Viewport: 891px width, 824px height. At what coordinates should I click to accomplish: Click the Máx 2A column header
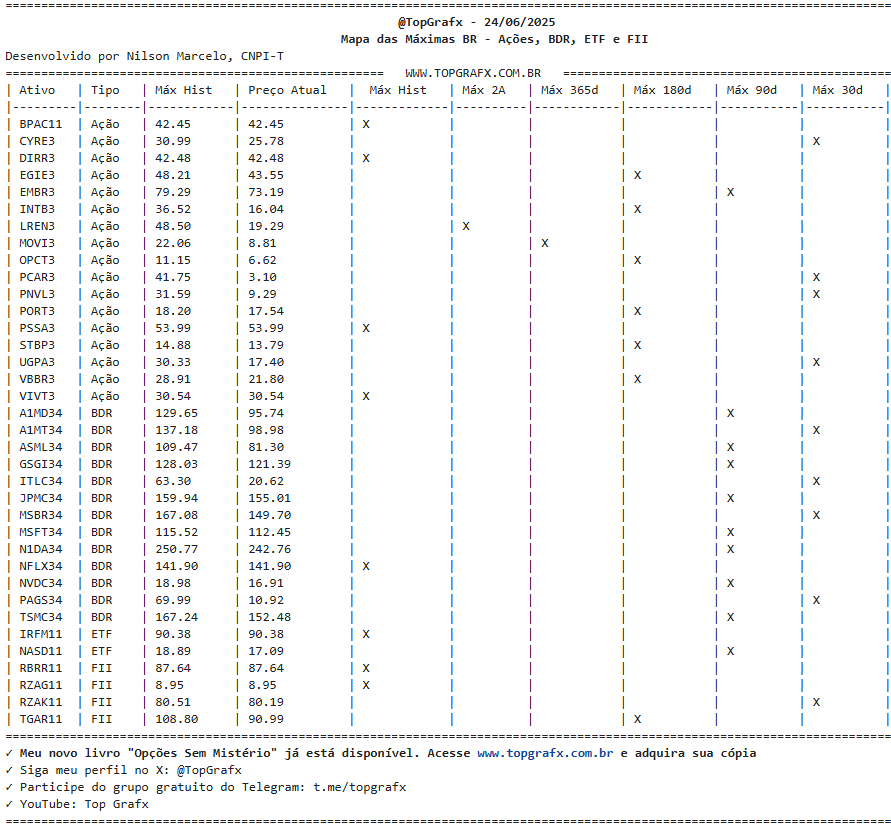point(484,90)
